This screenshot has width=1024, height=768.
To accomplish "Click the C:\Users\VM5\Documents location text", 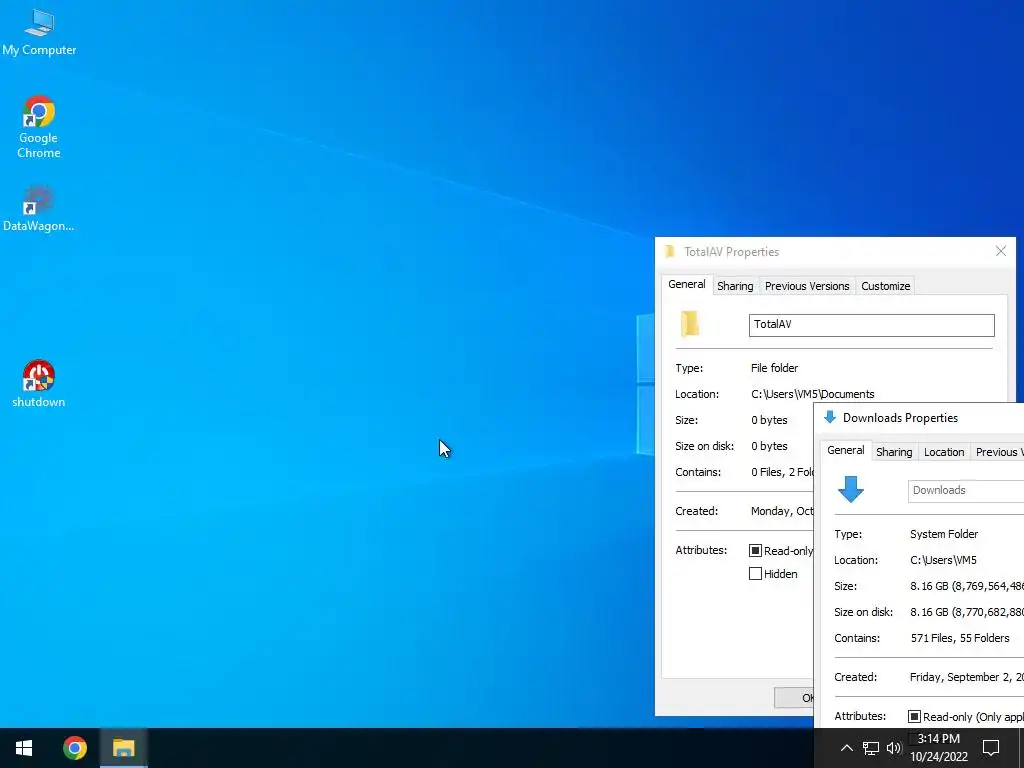I will click(812, 394).
